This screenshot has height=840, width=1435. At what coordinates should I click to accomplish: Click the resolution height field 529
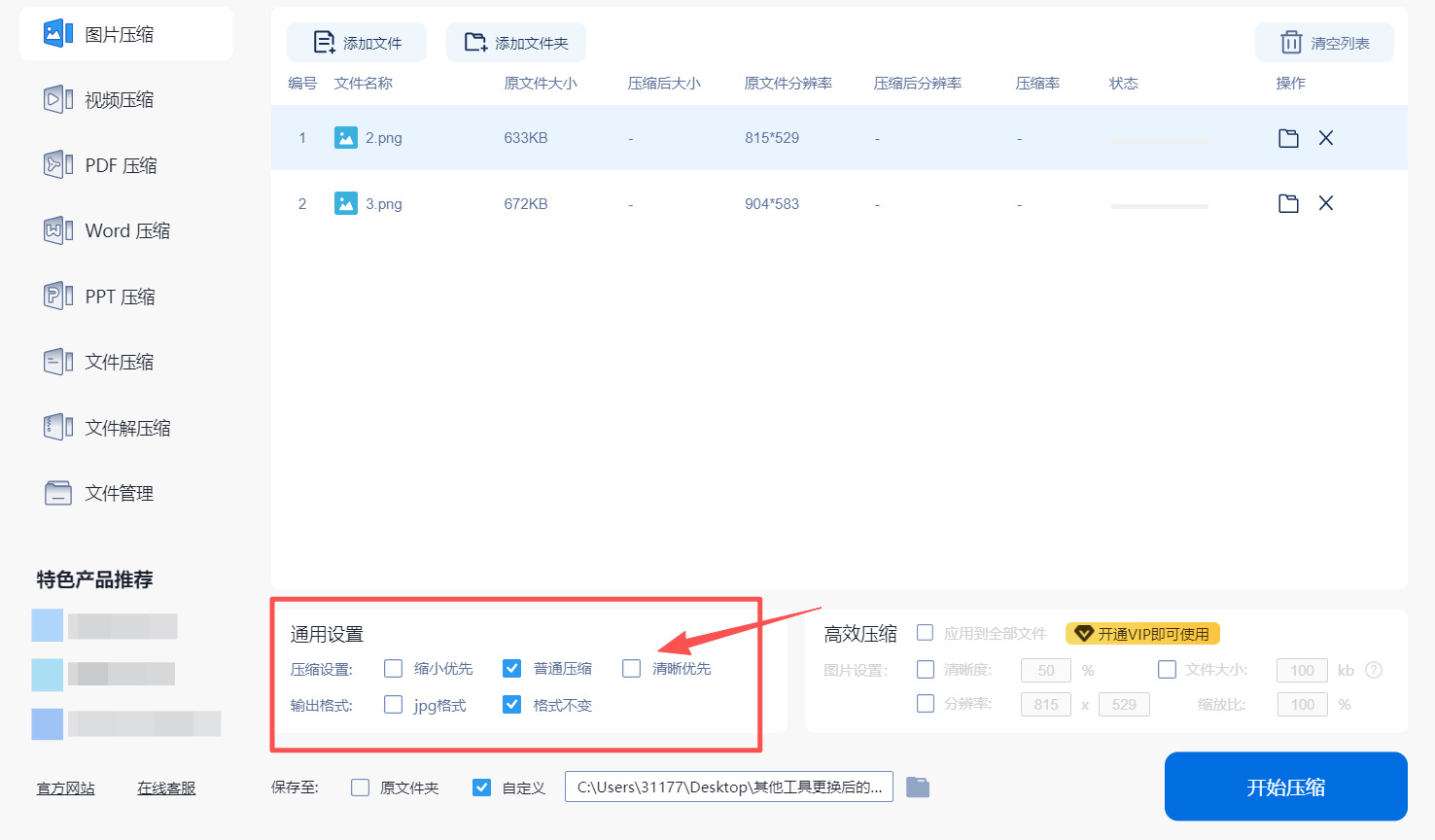(x=1124, y=704)
